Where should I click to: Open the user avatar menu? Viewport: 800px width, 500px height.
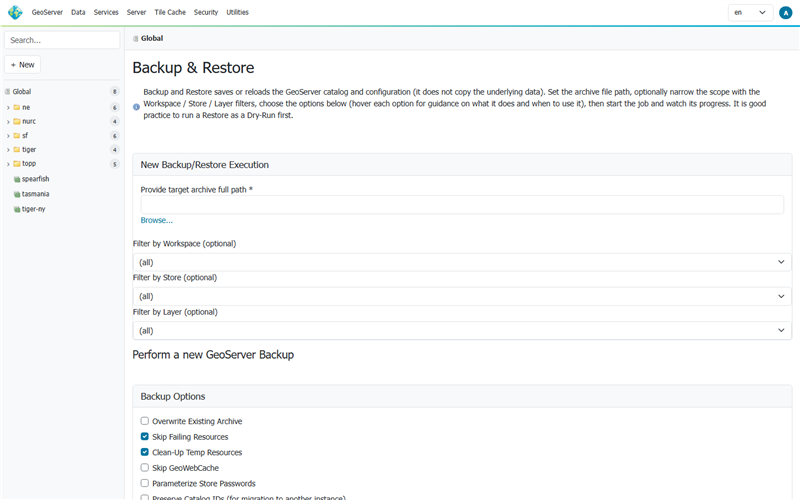pyautogui.click(x=786, y=13)
